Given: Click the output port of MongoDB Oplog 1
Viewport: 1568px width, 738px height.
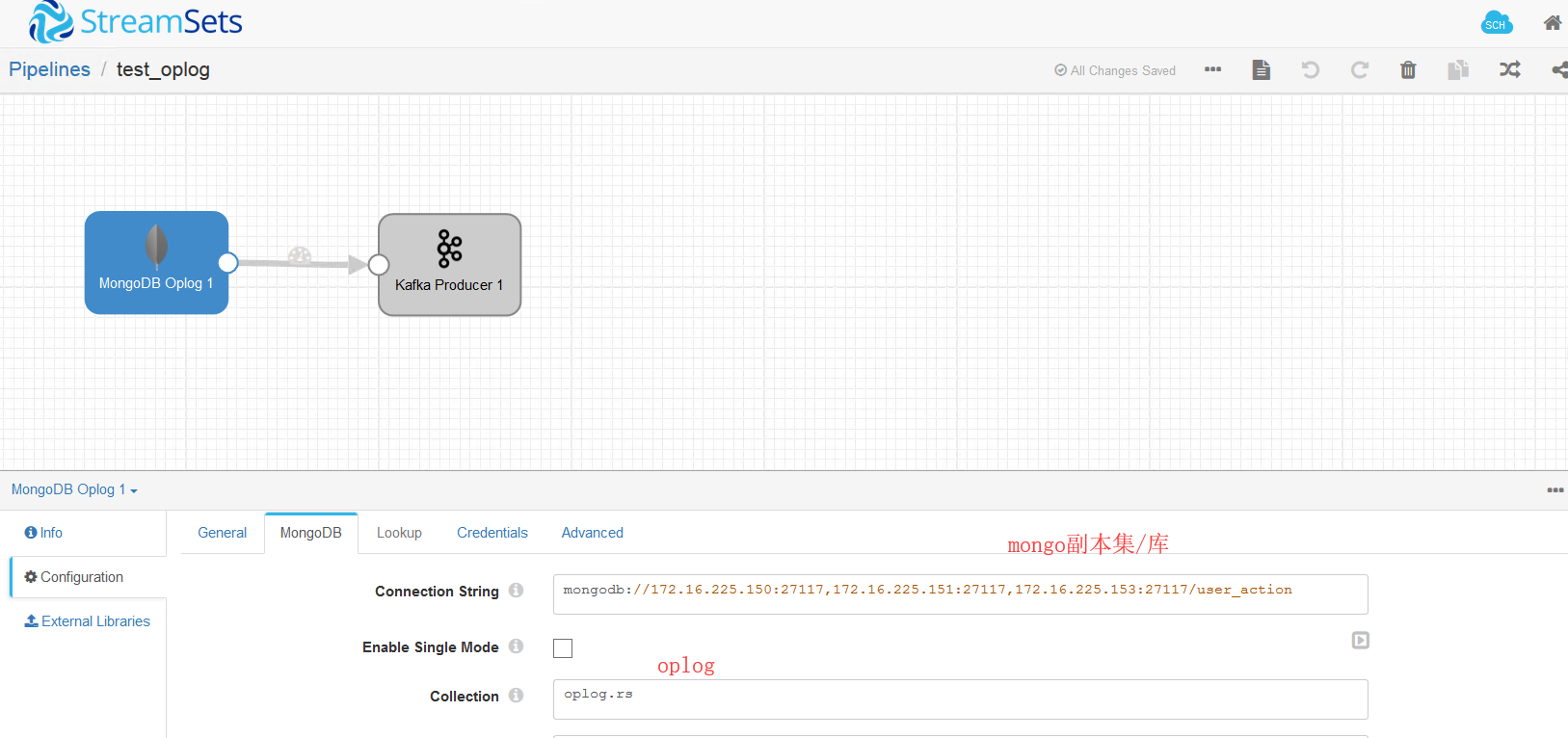Looking at the screenshot, I should pos(228,262).
